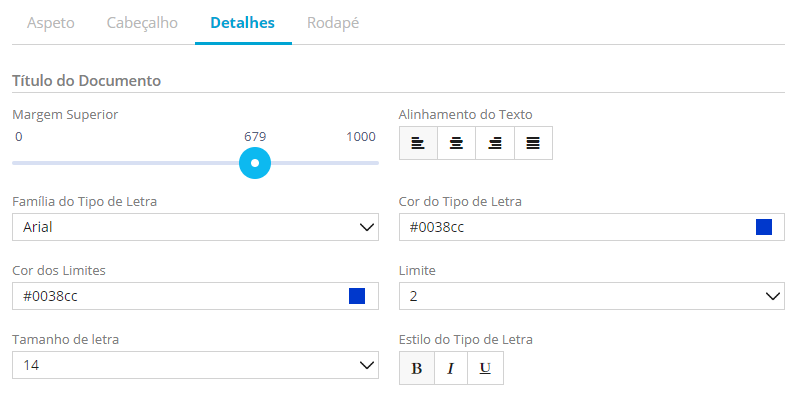
Task: Click the Margem Superior slider track near 1000
Action: click(x=370, y=162)
